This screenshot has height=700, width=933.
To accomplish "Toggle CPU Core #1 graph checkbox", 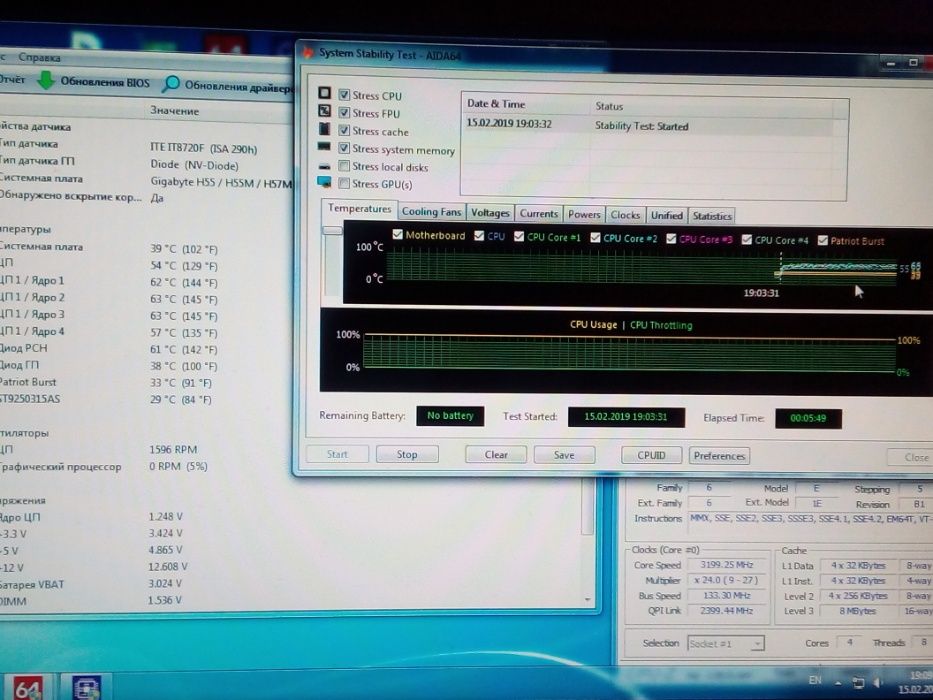I will [x=519, y=236].
